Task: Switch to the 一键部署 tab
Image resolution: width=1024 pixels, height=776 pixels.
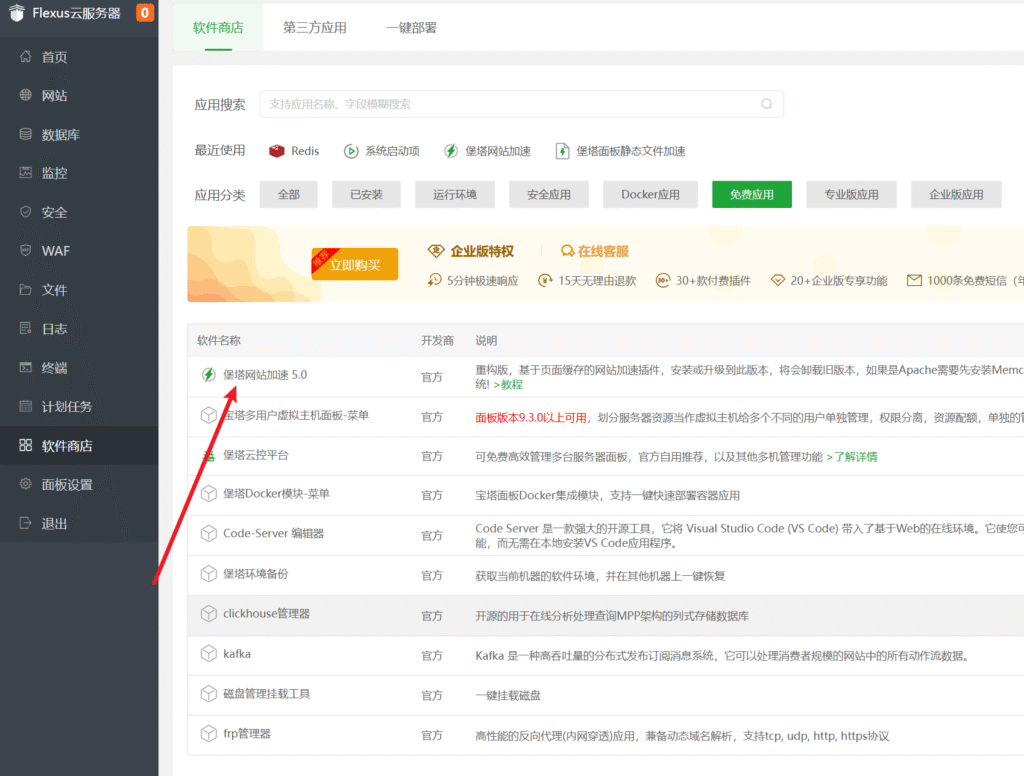Action: [414, 30]
